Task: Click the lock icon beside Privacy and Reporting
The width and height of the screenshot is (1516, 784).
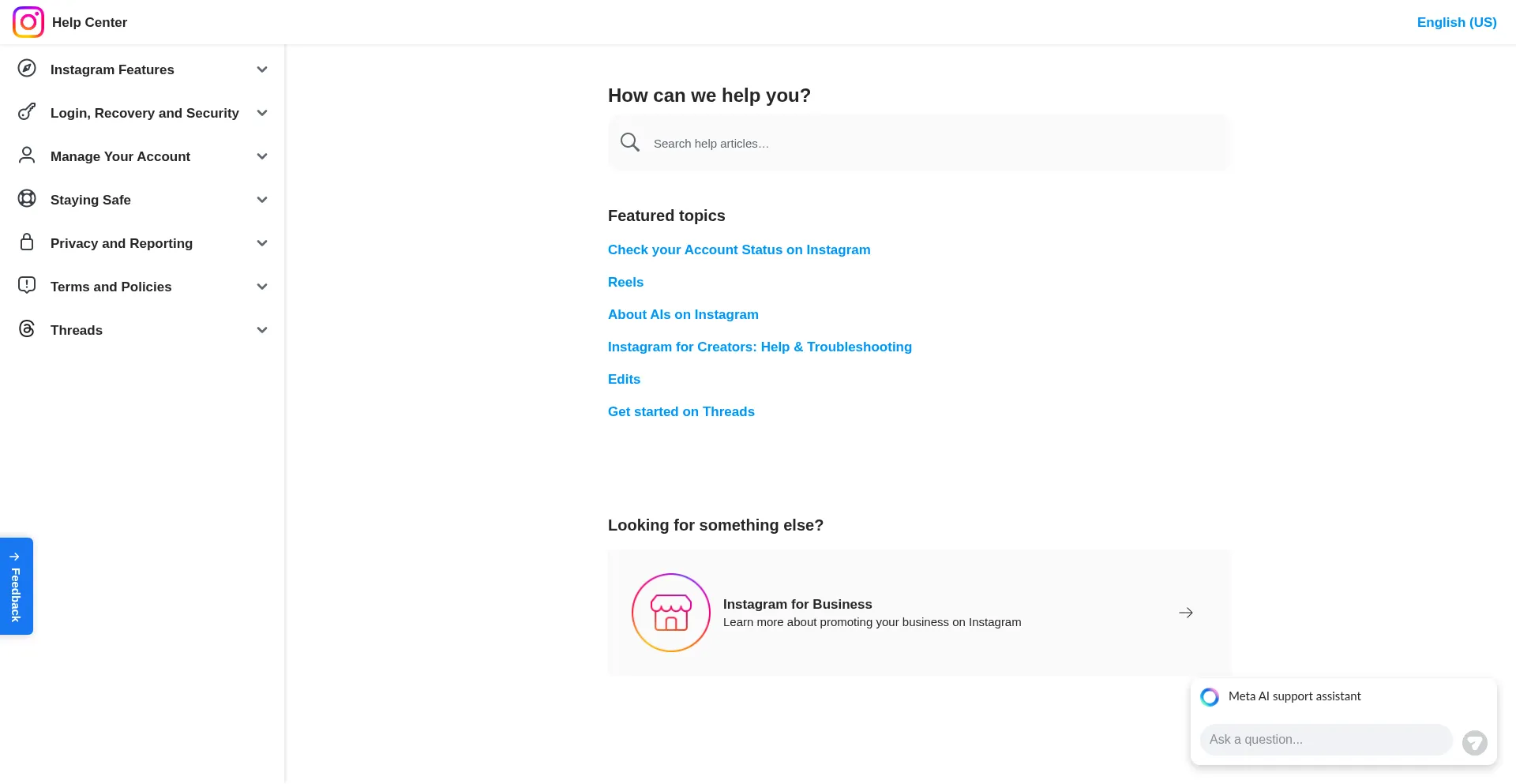Action: [x=27, y=242]
